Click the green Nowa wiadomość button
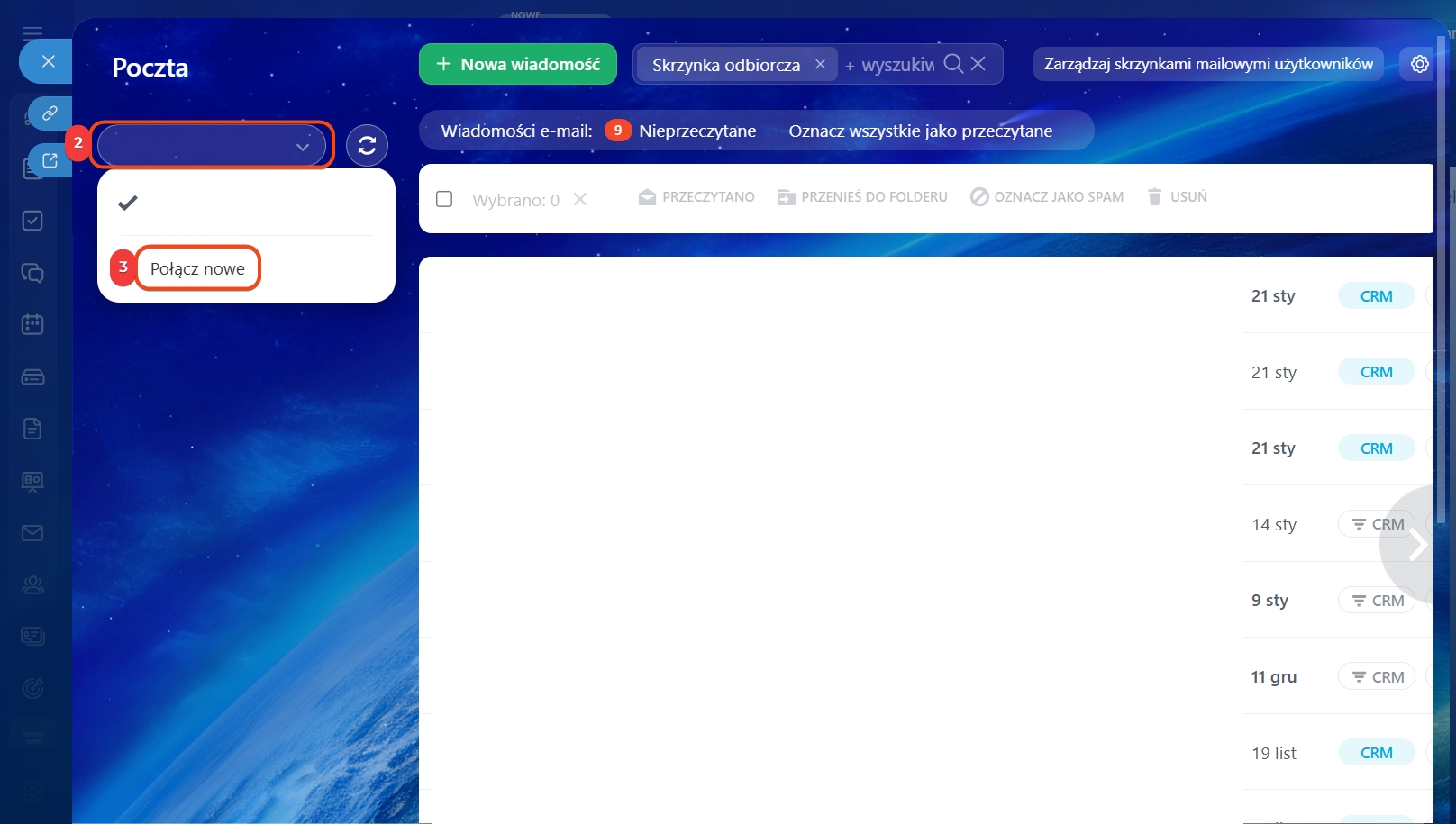Screen dimensions: 1456x824 (518, 64)
